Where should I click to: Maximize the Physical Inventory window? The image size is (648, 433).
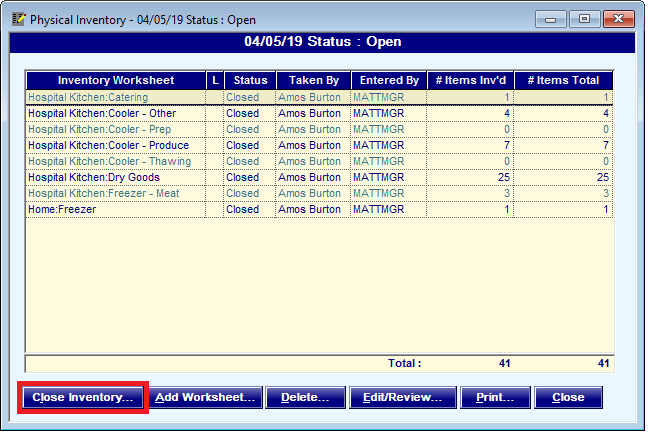pos(584,18)
